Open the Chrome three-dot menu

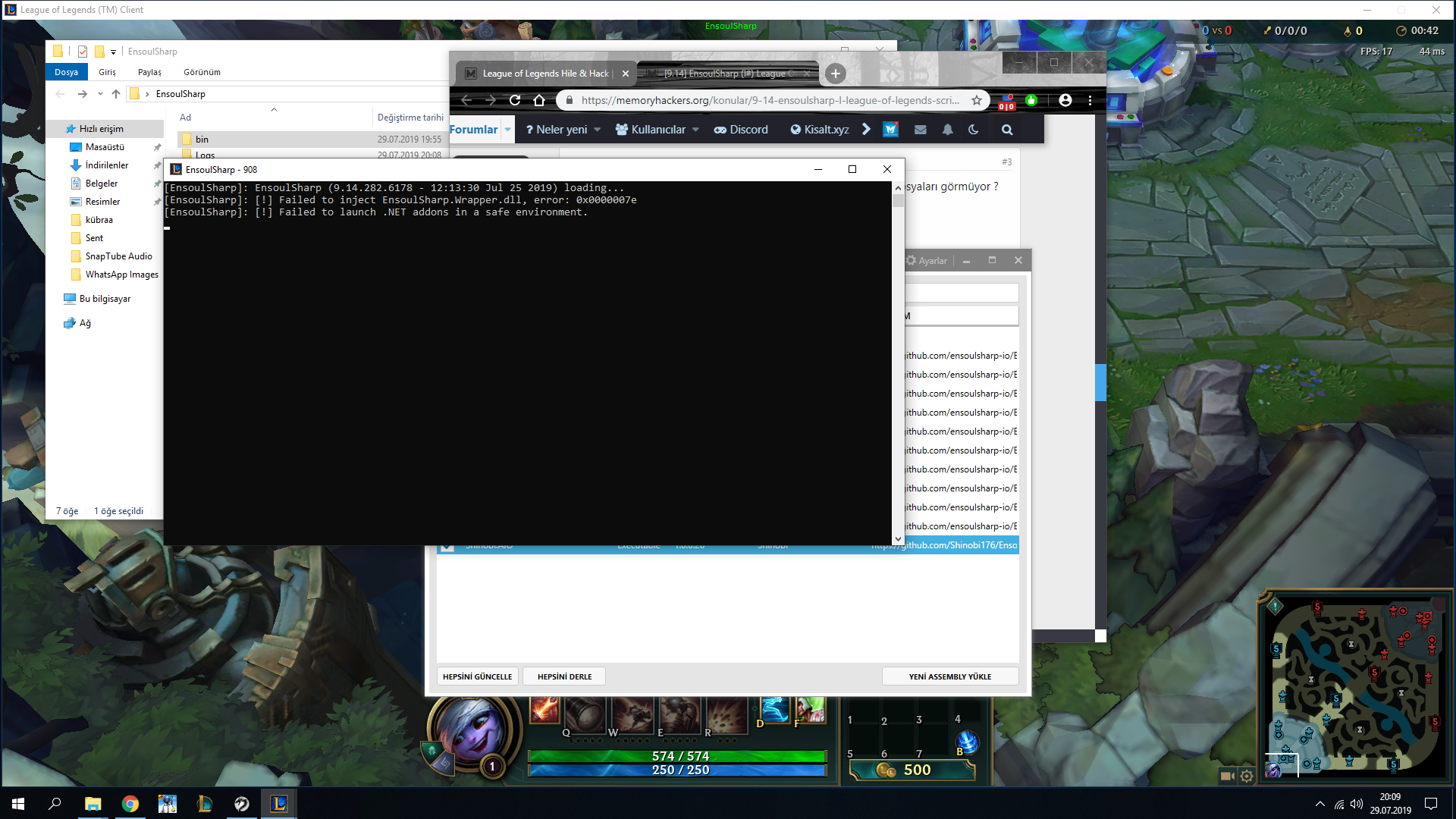(x=1090, y=100)
